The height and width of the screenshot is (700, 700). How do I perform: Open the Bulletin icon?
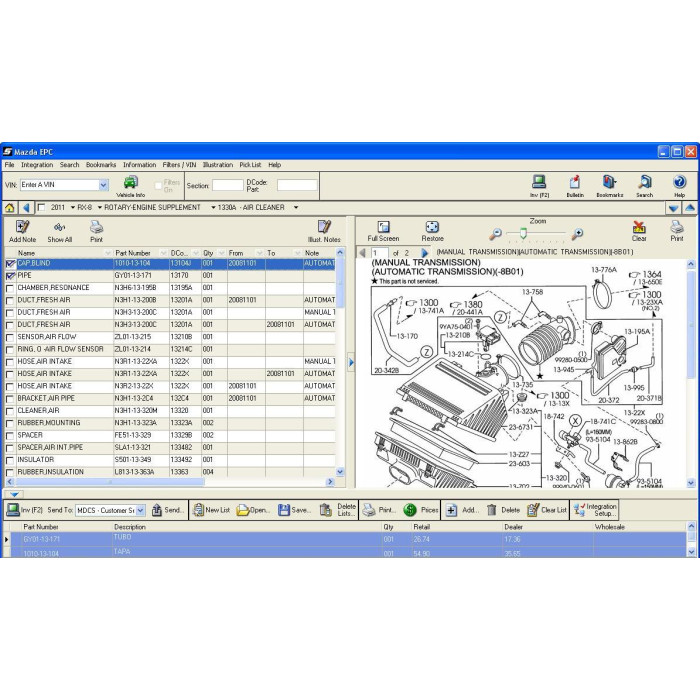tap(575, 186)
